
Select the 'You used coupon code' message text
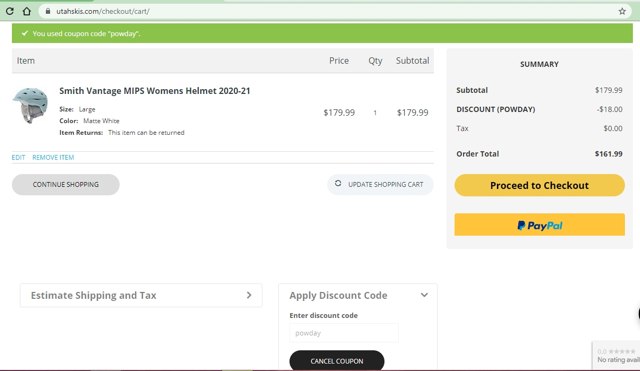click(86, 33)
